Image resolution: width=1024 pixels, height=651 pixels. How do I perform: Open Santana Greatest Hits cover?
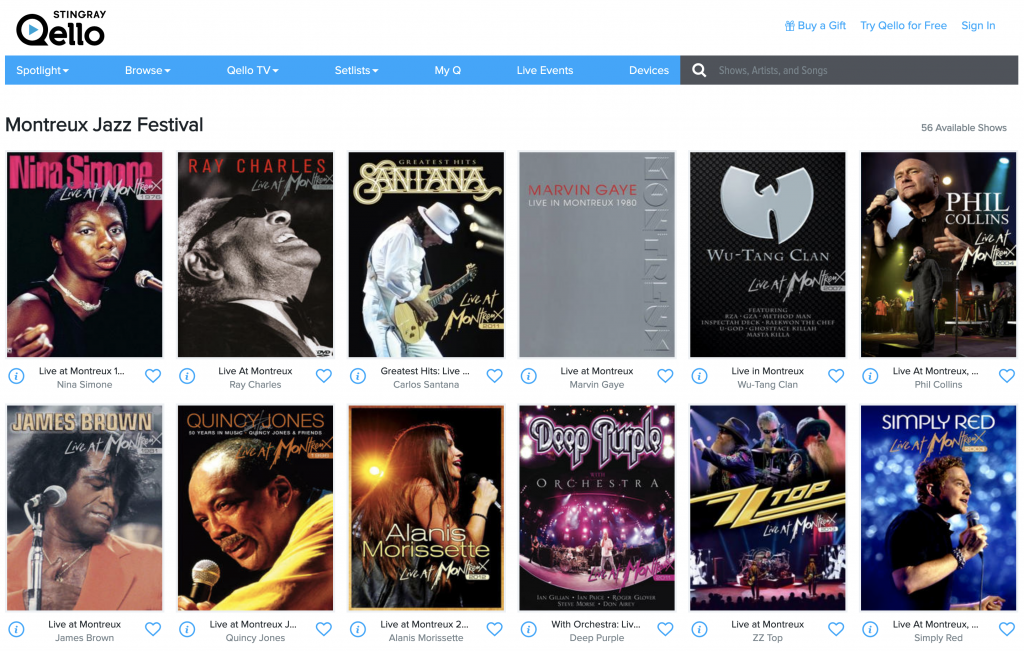click(426, 255)
